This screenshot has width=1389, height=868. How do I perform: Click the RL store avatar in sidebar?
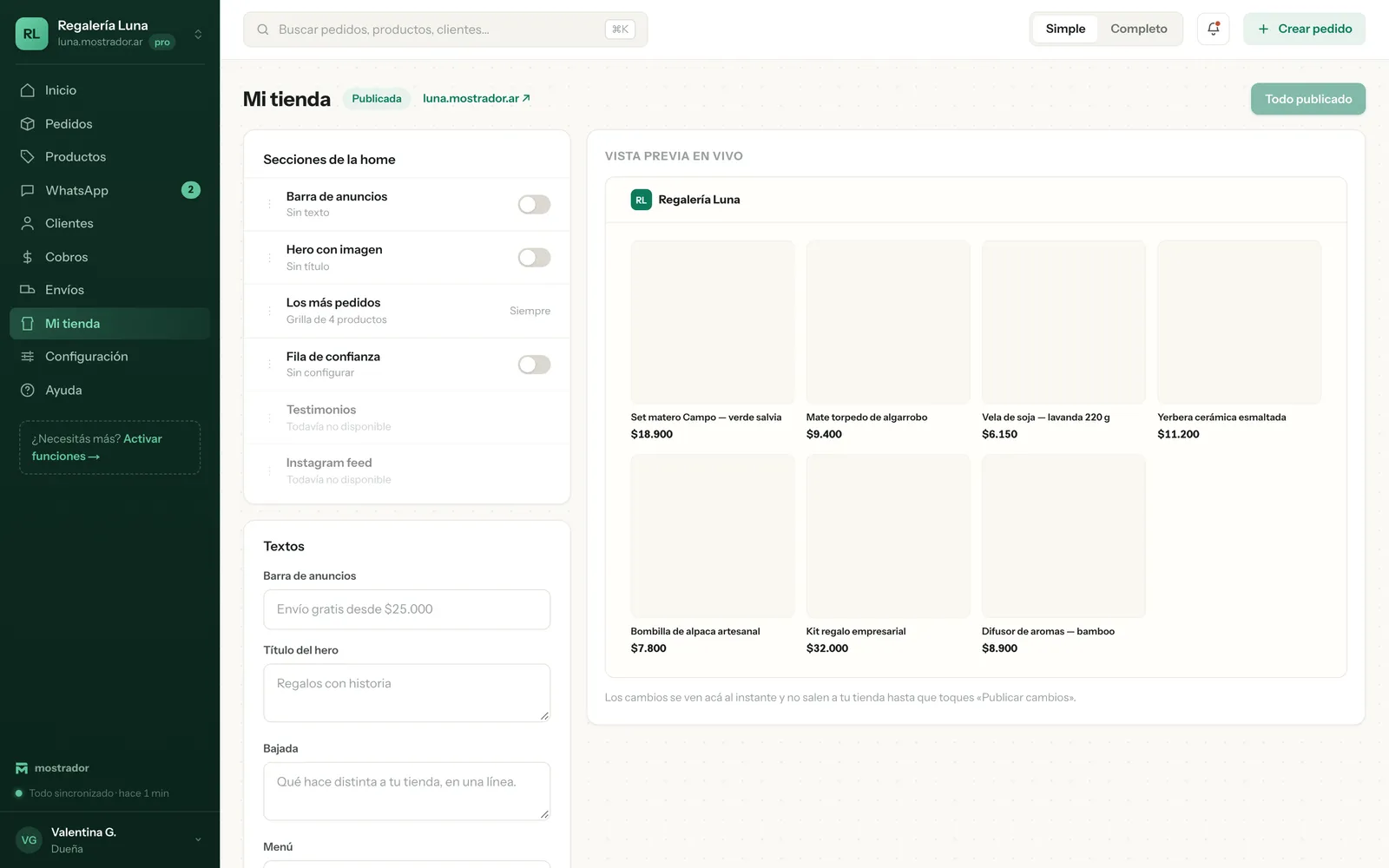[x=31, y=34]
